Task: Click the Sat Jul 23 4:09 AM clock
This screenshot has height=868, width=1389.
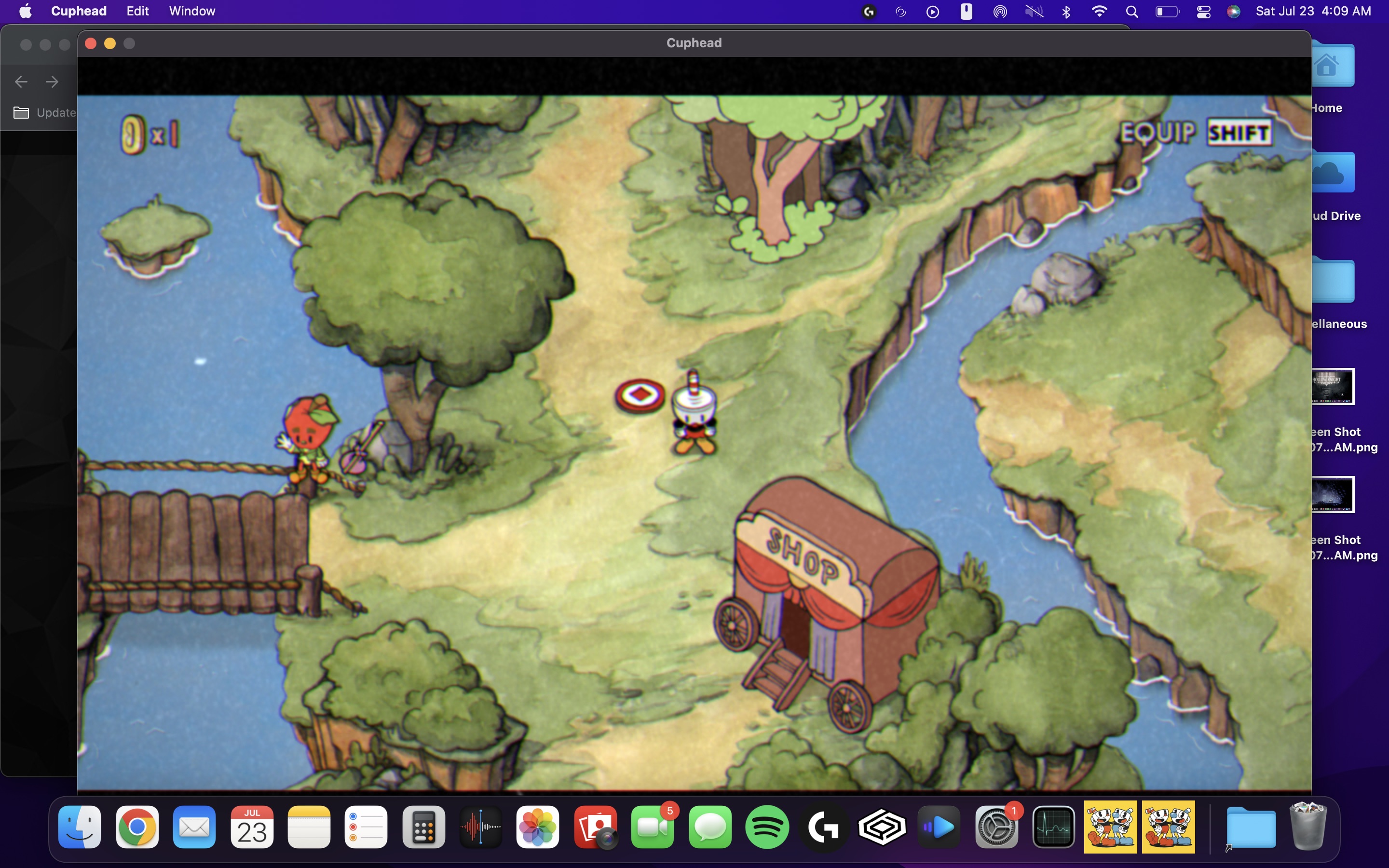Action: [1313, 11]
